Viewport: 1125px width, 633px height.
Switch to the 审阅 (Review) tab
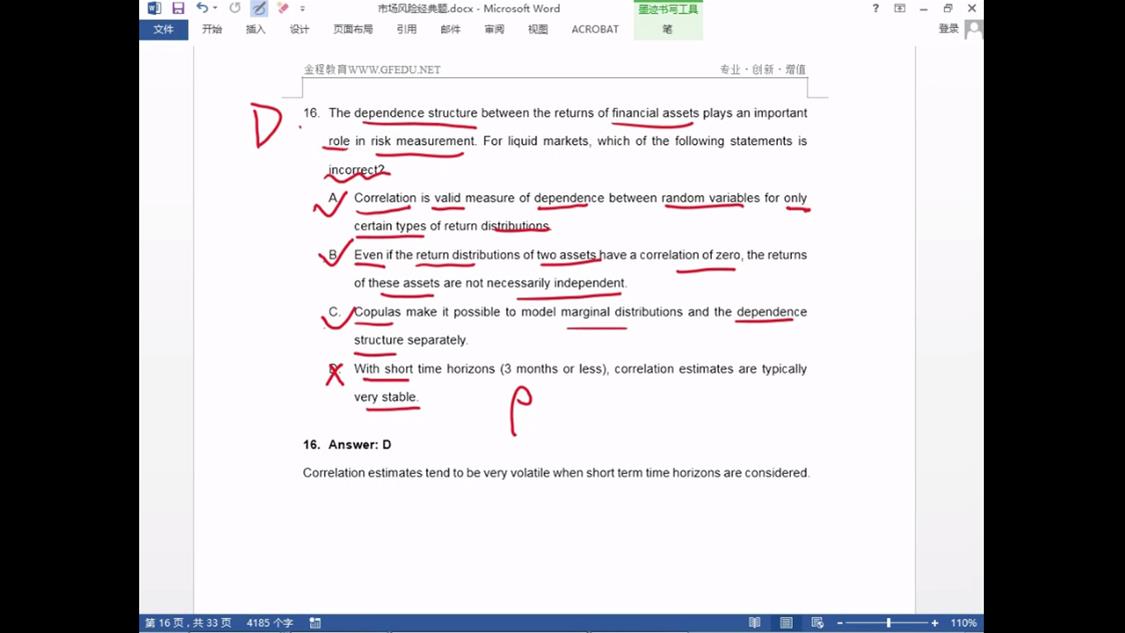(494, 29)
